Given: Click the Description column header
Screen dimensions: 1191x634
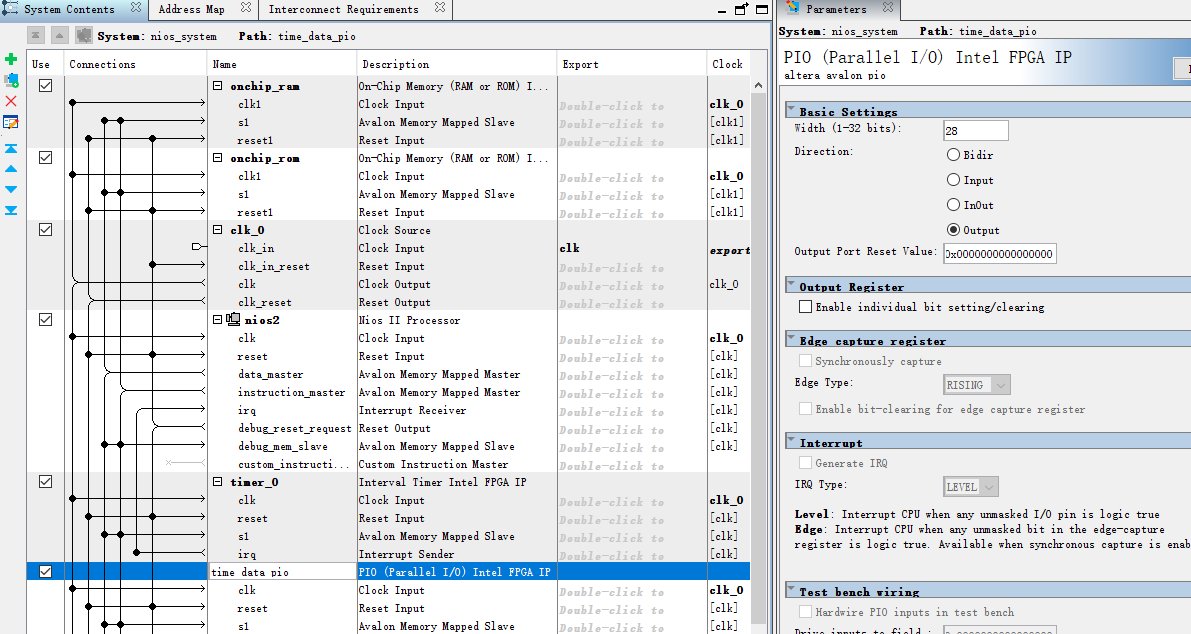Looking at the screenshot, I should pos(456,64).
